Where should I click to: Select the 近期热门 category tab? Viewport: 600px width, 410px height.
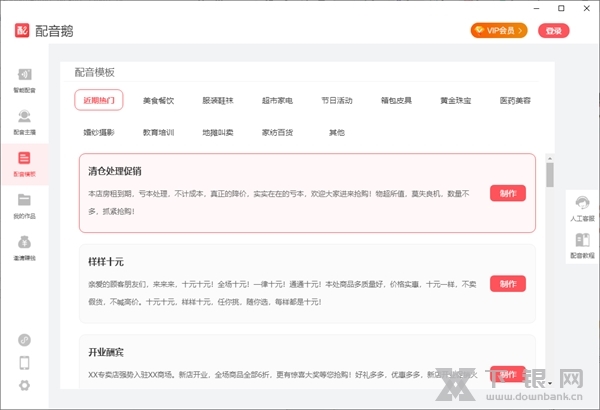[99, 100]
